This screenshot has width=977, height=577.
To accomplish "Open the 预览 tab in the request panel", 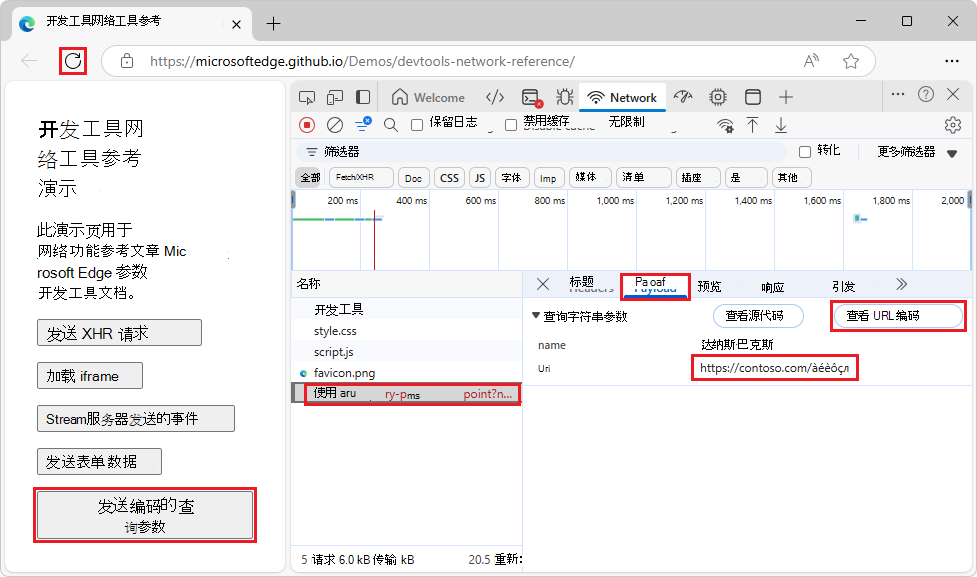I will (x=709, y=285).
